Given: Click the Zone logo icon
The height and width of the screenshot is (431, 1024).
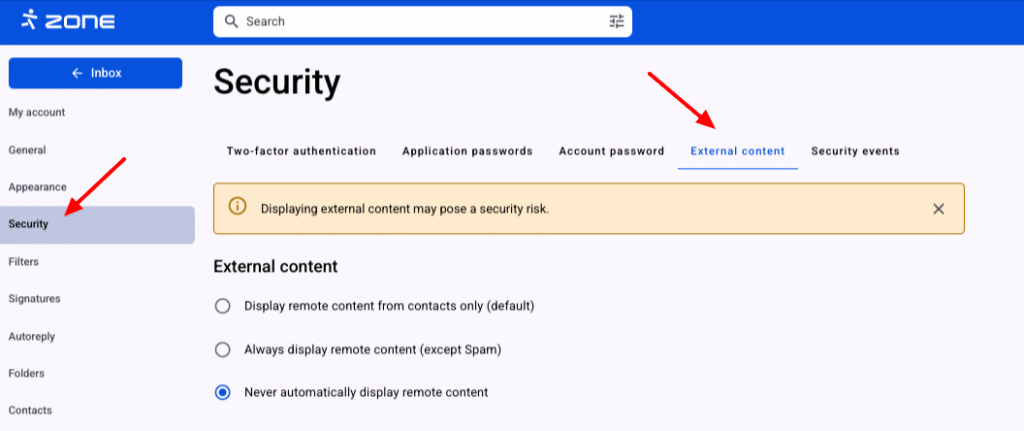Looking at the screenshot, I should [30, 20].
